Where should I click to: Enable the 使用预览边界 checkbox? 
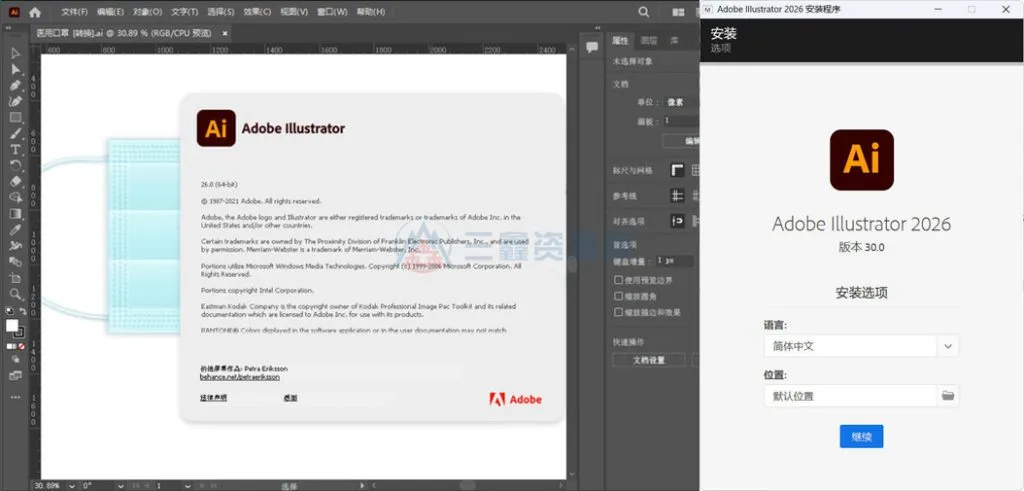coord(618,279)
